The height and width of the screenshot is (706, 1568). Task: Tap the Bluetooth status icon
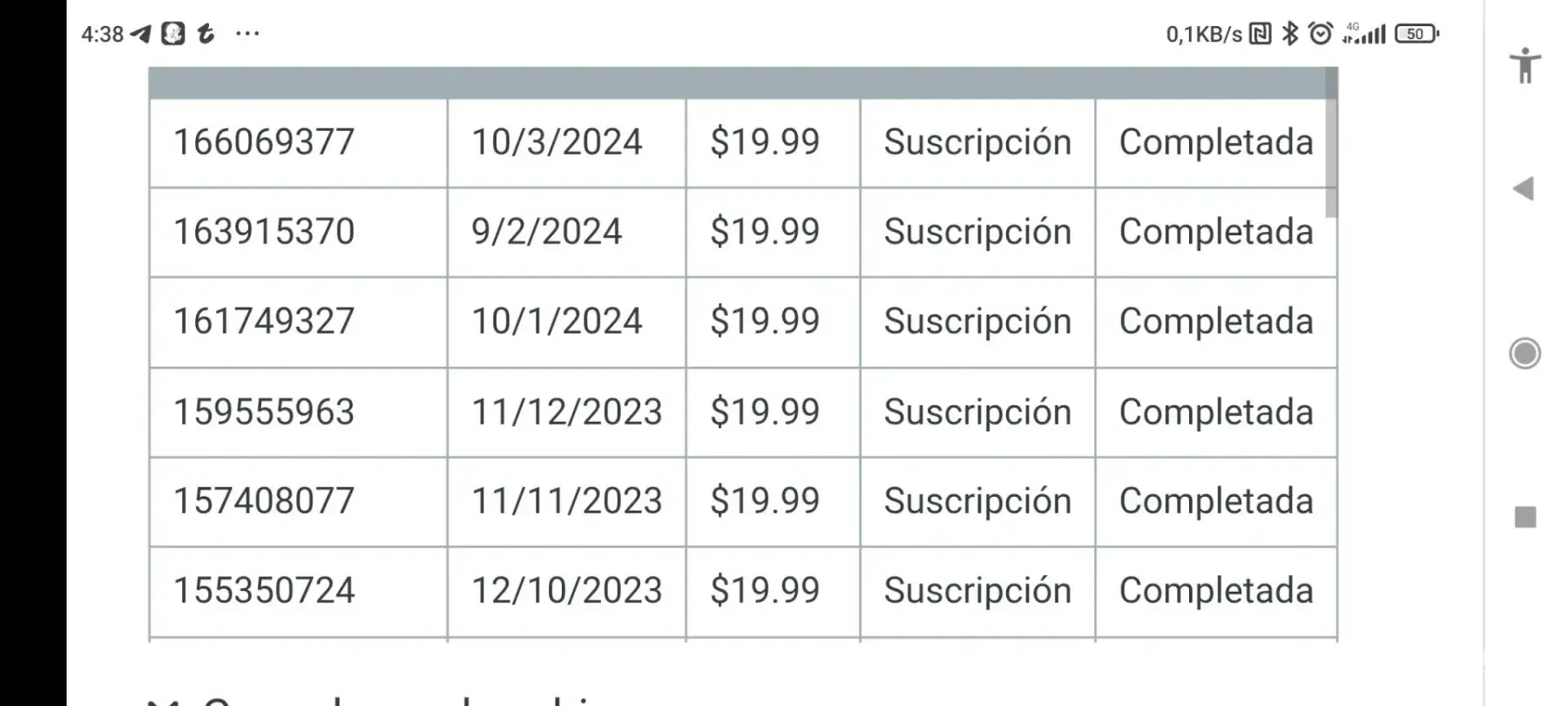[1290, 34]
